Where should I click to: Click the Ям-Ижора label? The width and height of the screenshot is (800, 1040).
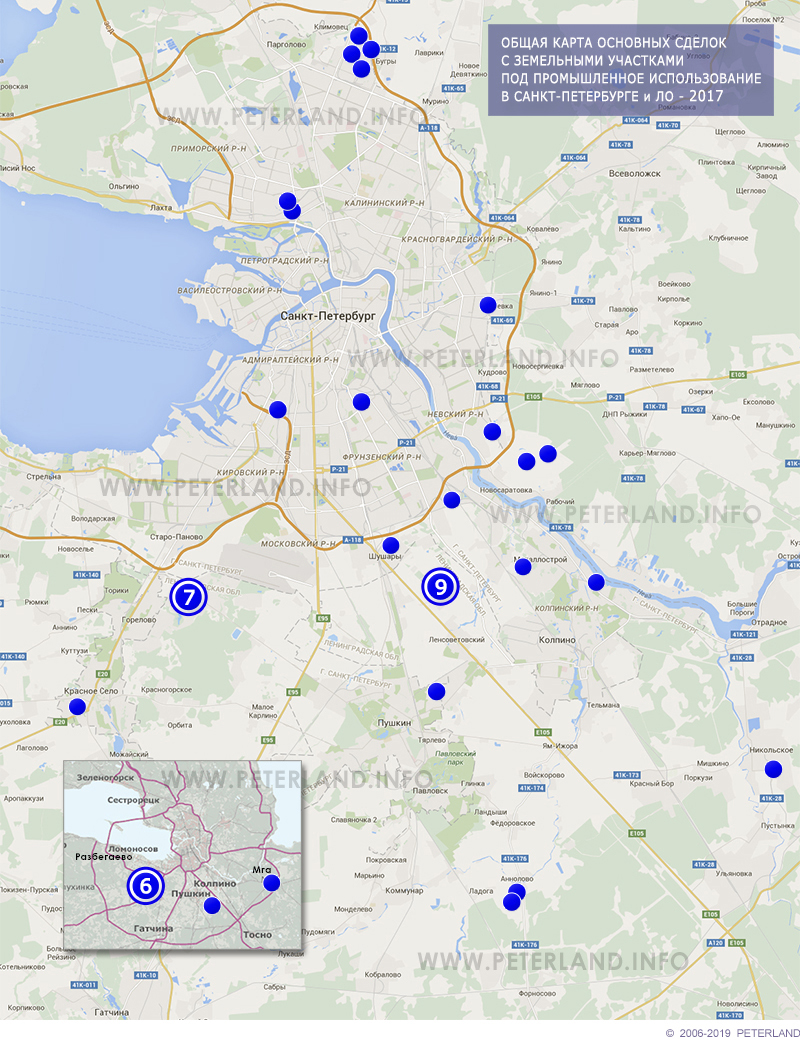[560, 746]
